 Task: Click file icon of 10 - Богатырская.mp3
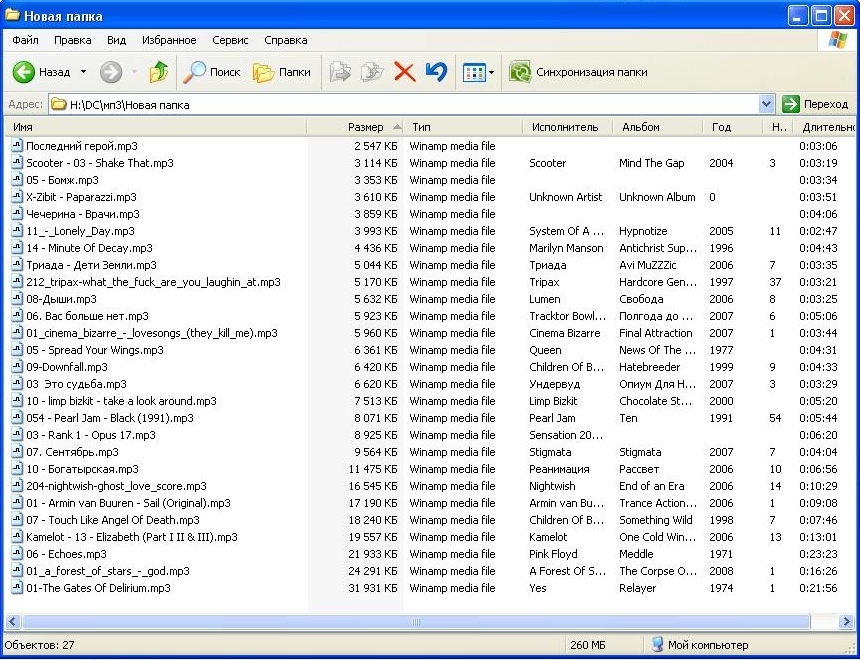[x=17, y=469]
